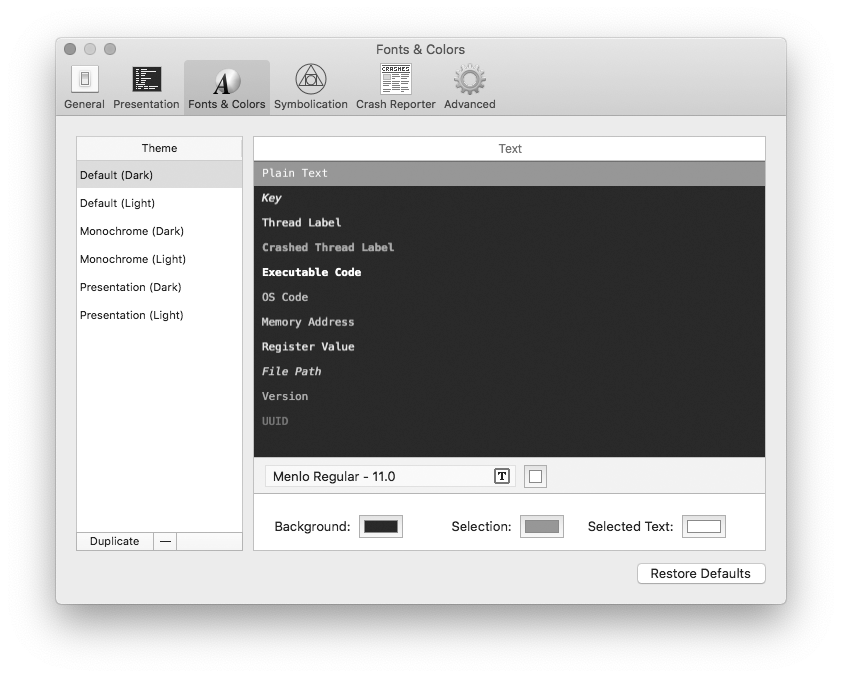Select the Executable Code style row
Image resolution: width=842 pixels, height=678 pixels.
tap(509, 272)
